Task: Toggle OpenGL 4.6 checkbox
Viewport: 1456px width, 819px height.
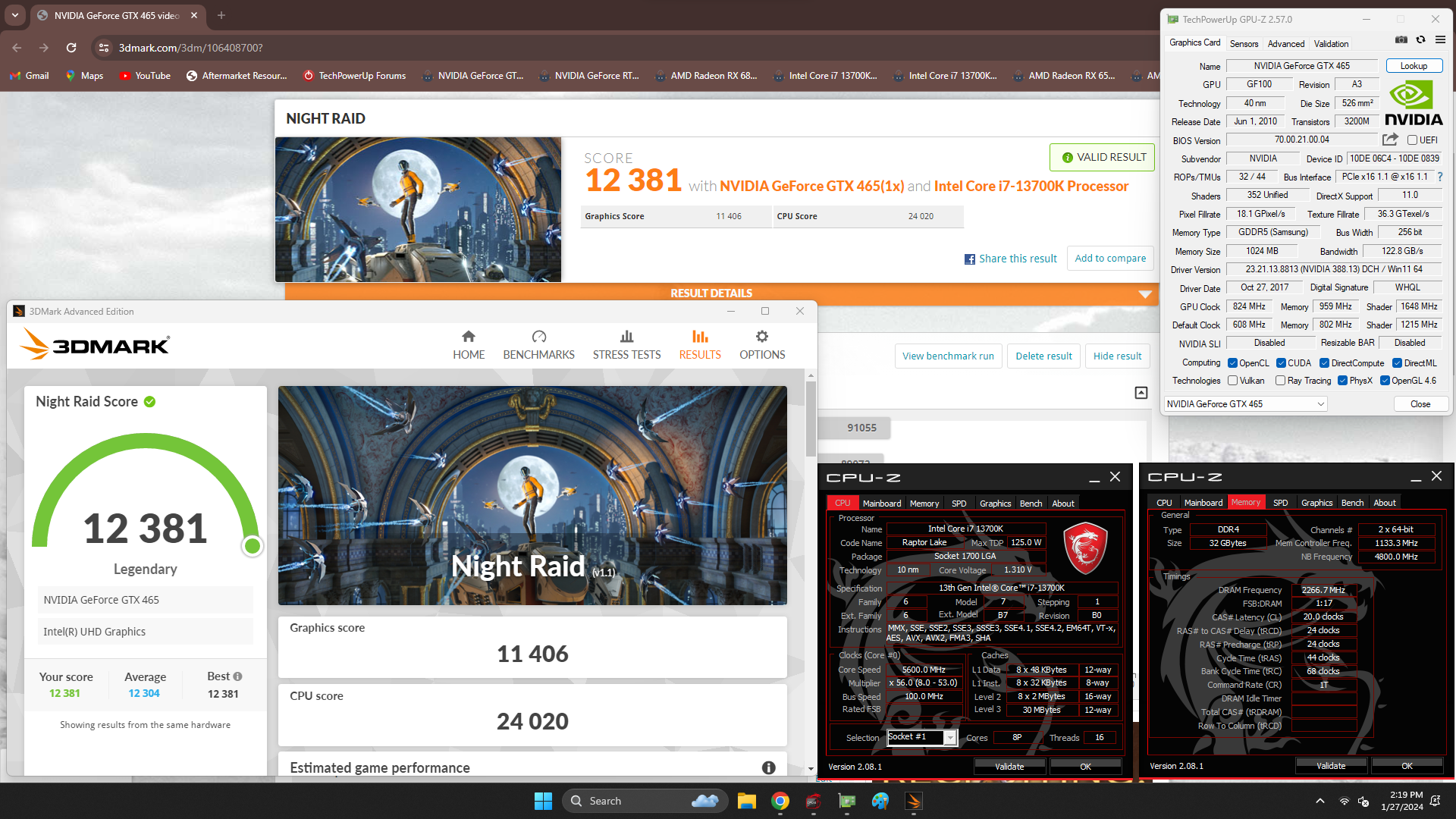Action: pyautogui.click(x=1385, y=381)
